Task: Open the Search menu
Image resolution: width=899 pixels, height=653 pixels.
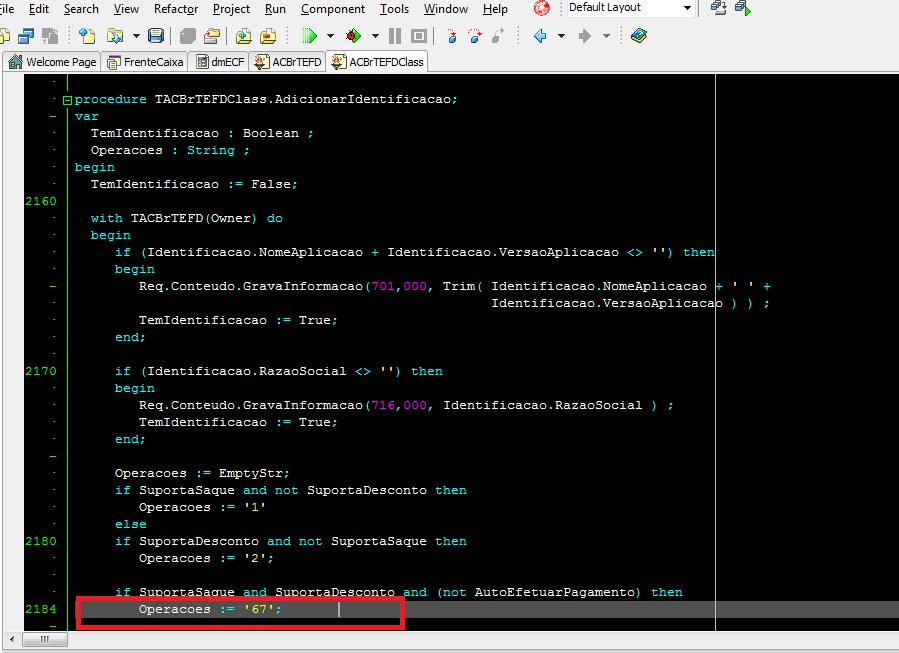Action: tap(81, 9)
